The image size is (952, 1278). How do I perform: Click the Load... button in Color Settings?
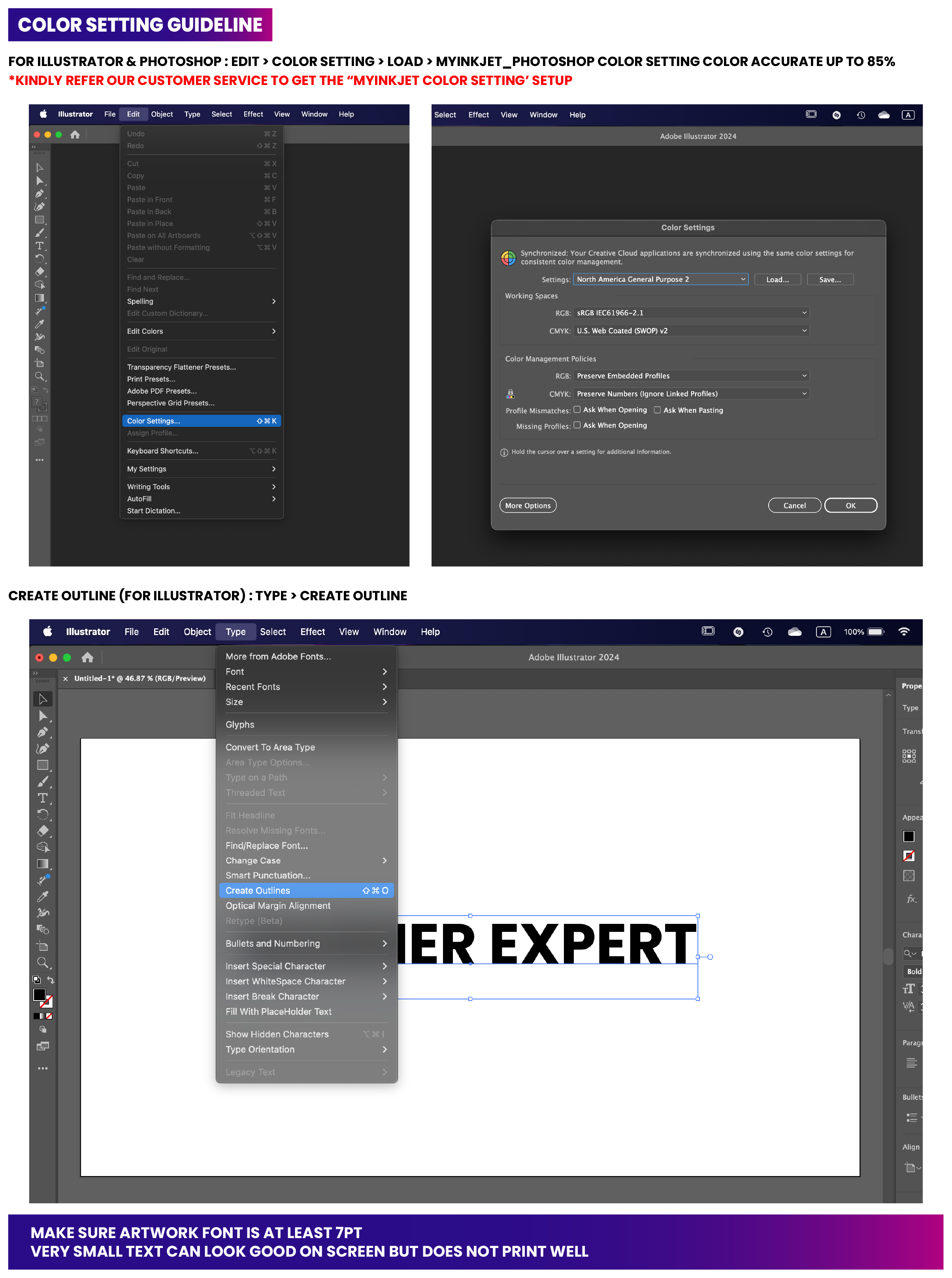777,279
